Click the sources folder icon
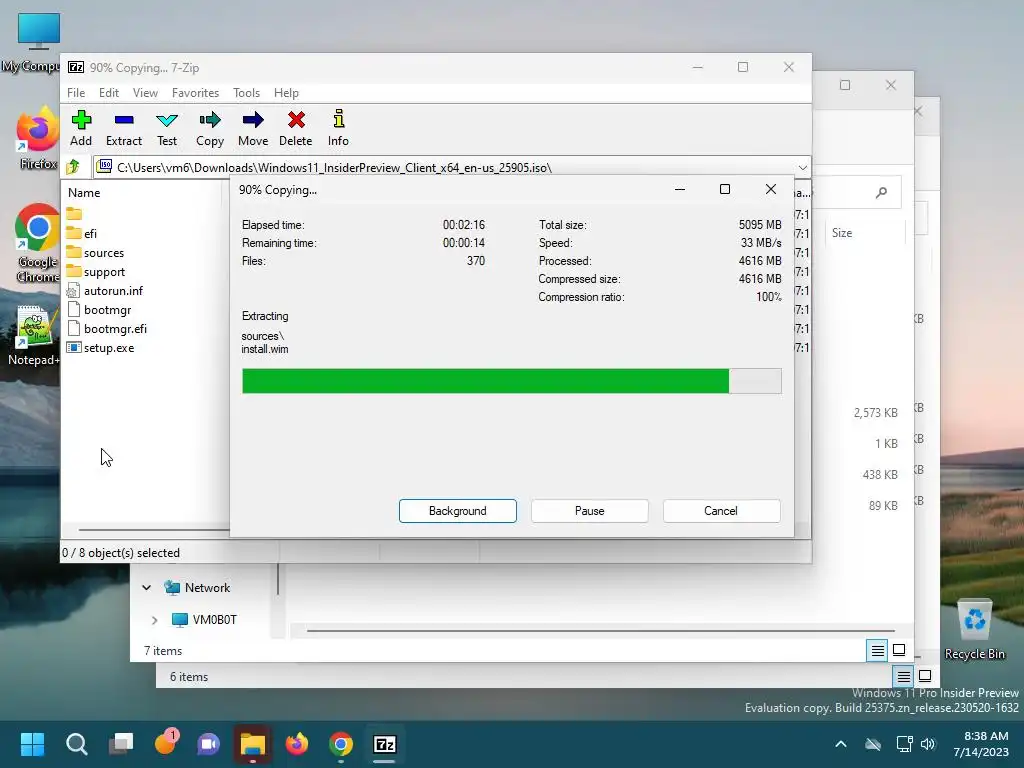 tap(74, 252)
